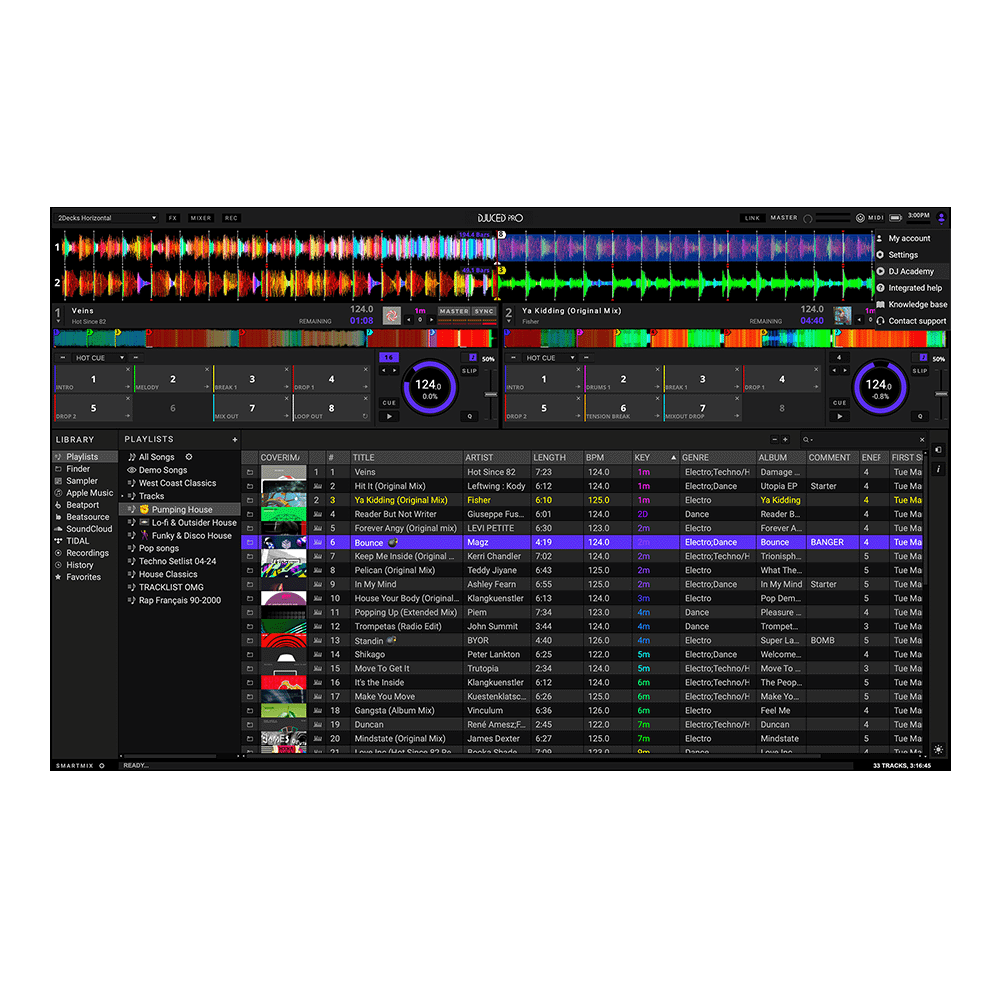Expand the Tracks playlist folder
1000x1000 pixels.
pyautogui.click(x=123, y=496)
